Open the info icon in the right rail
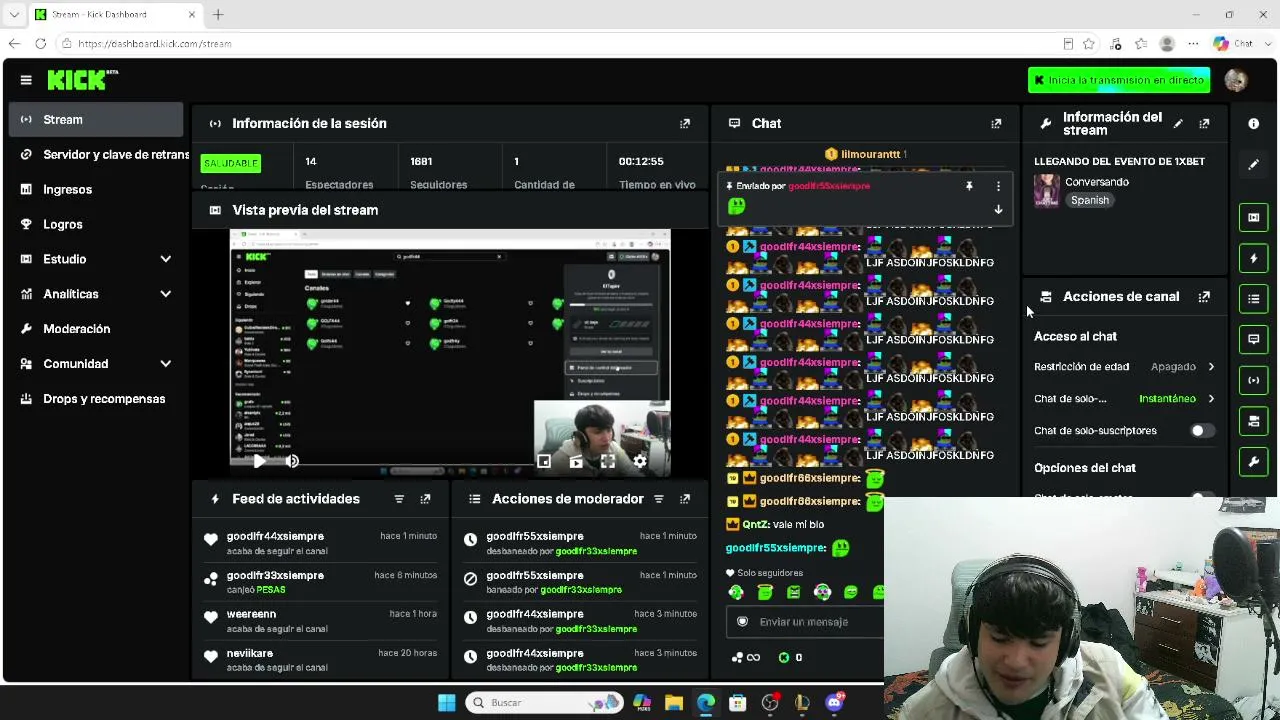This screenshot has height=720, width=1280. coord(1253,123)
